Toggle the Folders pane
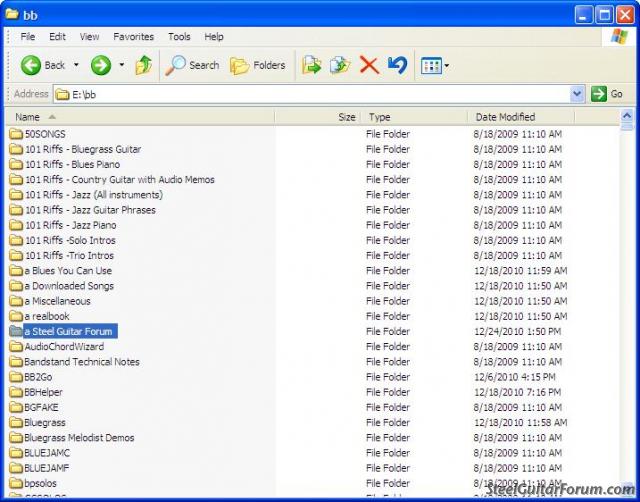Screen dimensions: 640x502 pyautogui.click(x=257, y=65)
